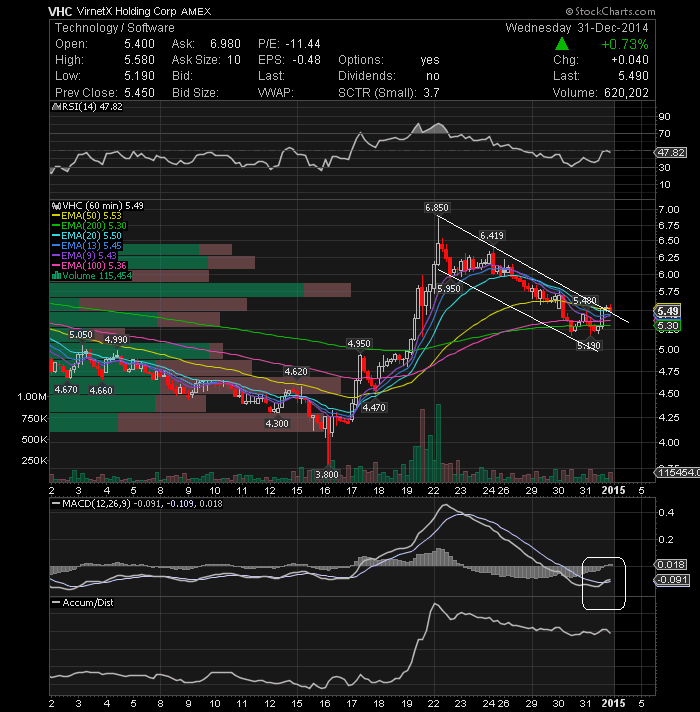Click the Options value yes
Image resolution: width=700 pixels, height=712 pixels.
pos(429,60)
